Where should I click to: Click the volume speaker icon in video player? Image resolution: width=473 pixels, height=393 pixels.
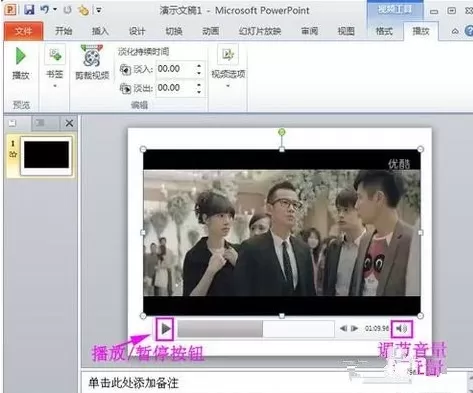tap(402, 329)
